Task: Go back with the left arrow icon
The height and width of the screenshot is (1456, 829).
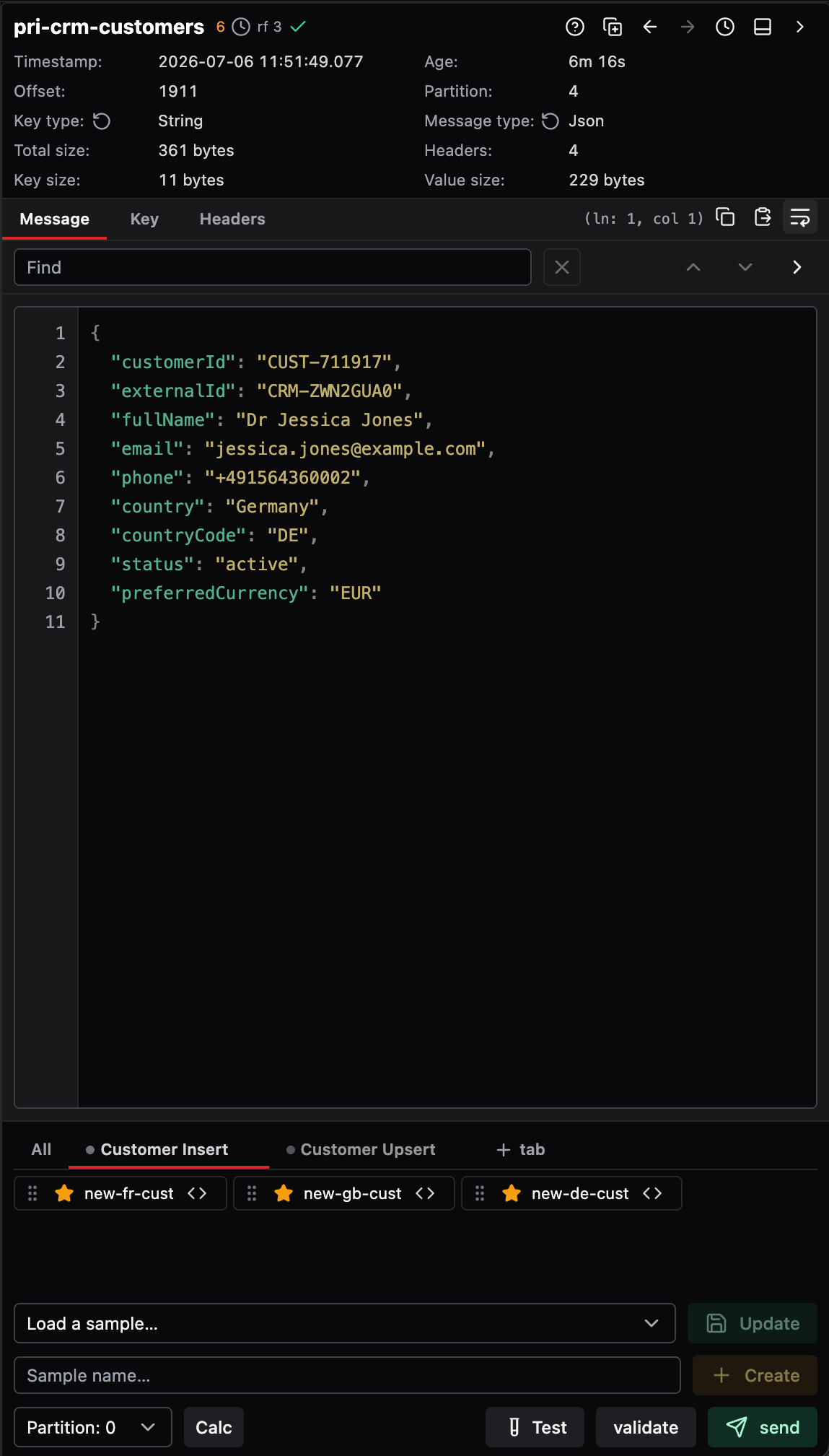Action: [x=650, y=27]
